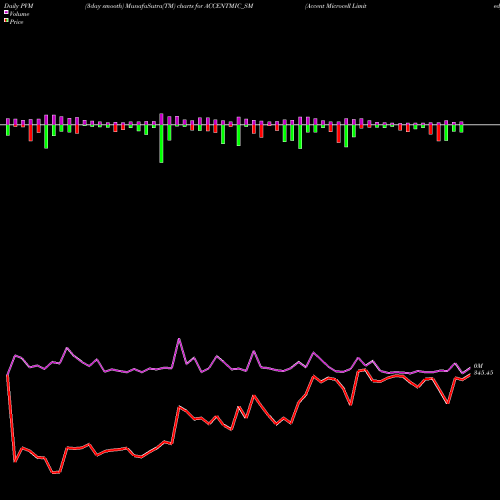Click the MunafaSutra ACCENTMIC_SM chart title
The height and width of the screenshot is (500, 500).
169,6
